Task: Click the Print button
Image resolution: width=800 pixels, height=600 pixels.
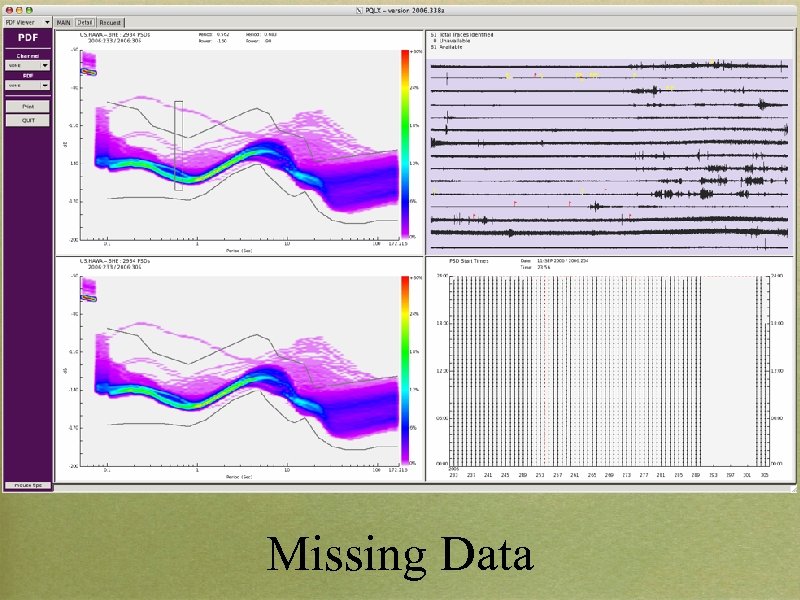Action: pos(27,106)
